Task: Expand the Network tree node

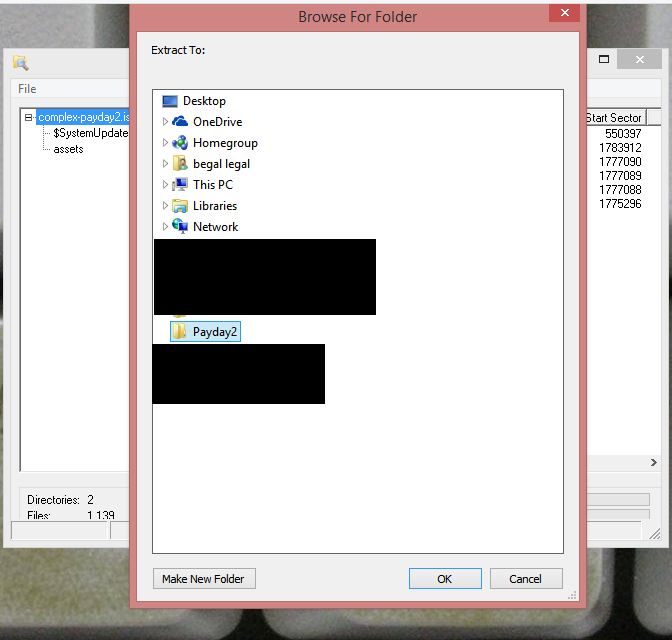Action: pos(165,227)
